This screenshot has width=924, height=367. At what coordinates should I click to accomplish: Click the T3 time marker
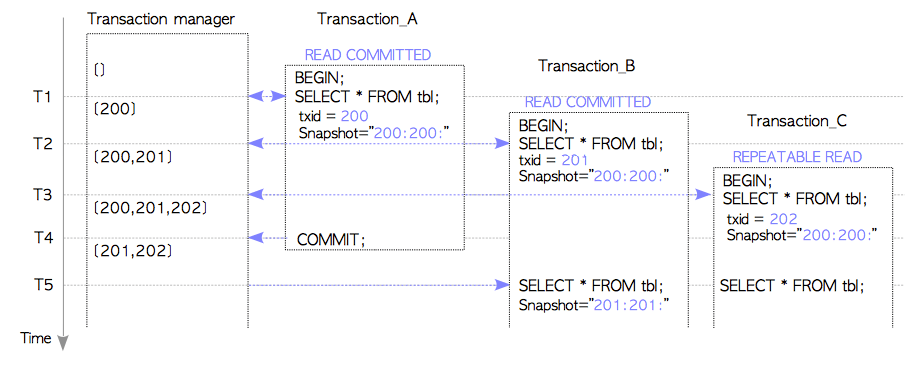(43, 194)
